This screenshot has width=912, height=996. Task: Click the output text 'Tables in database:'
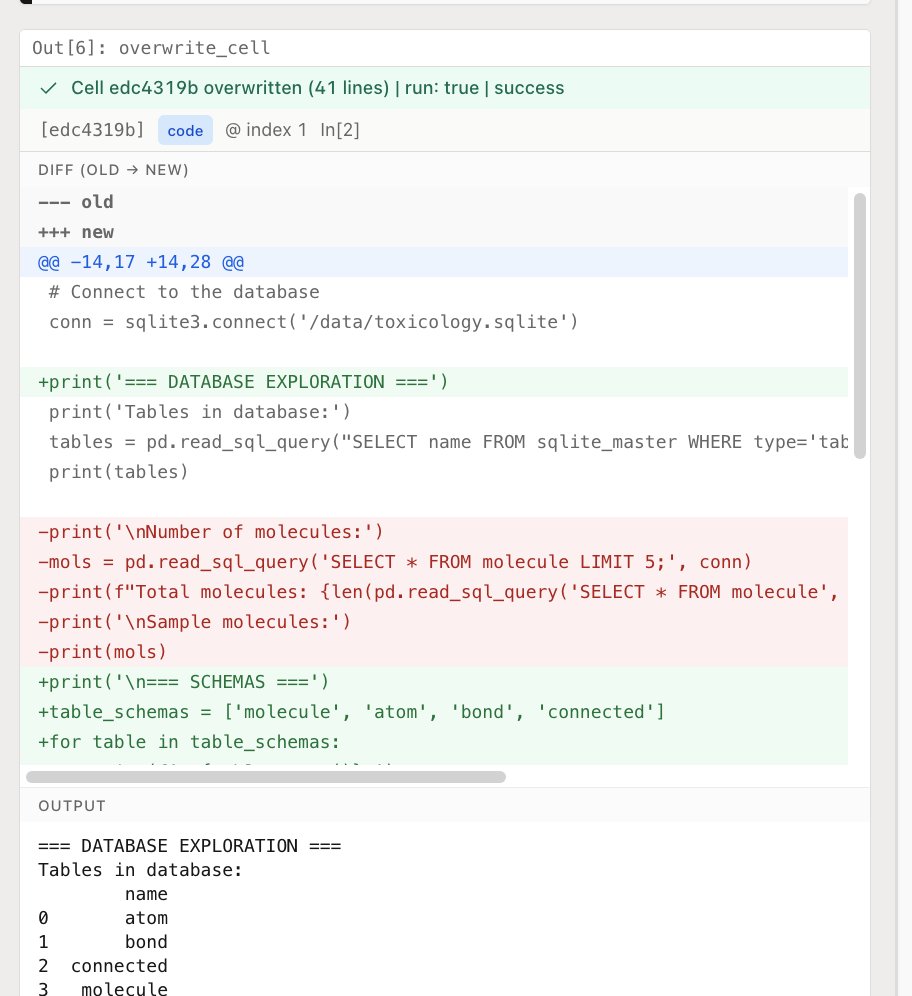140,870
